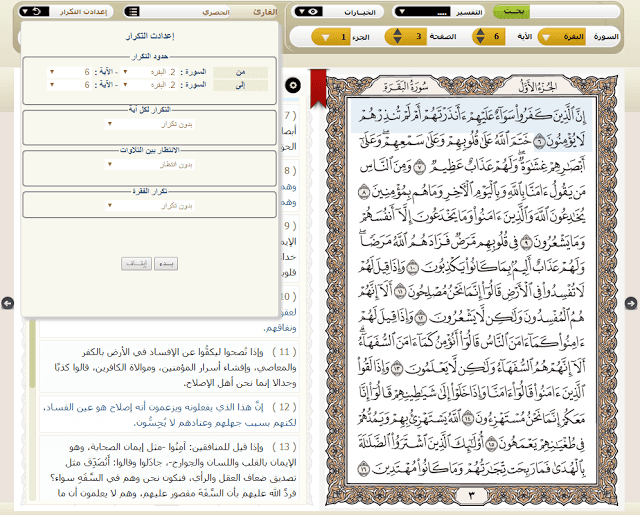Increase the الآية number with up arrow
The width and height of the screenshot is (640, 515).
[x=480, y=32]
